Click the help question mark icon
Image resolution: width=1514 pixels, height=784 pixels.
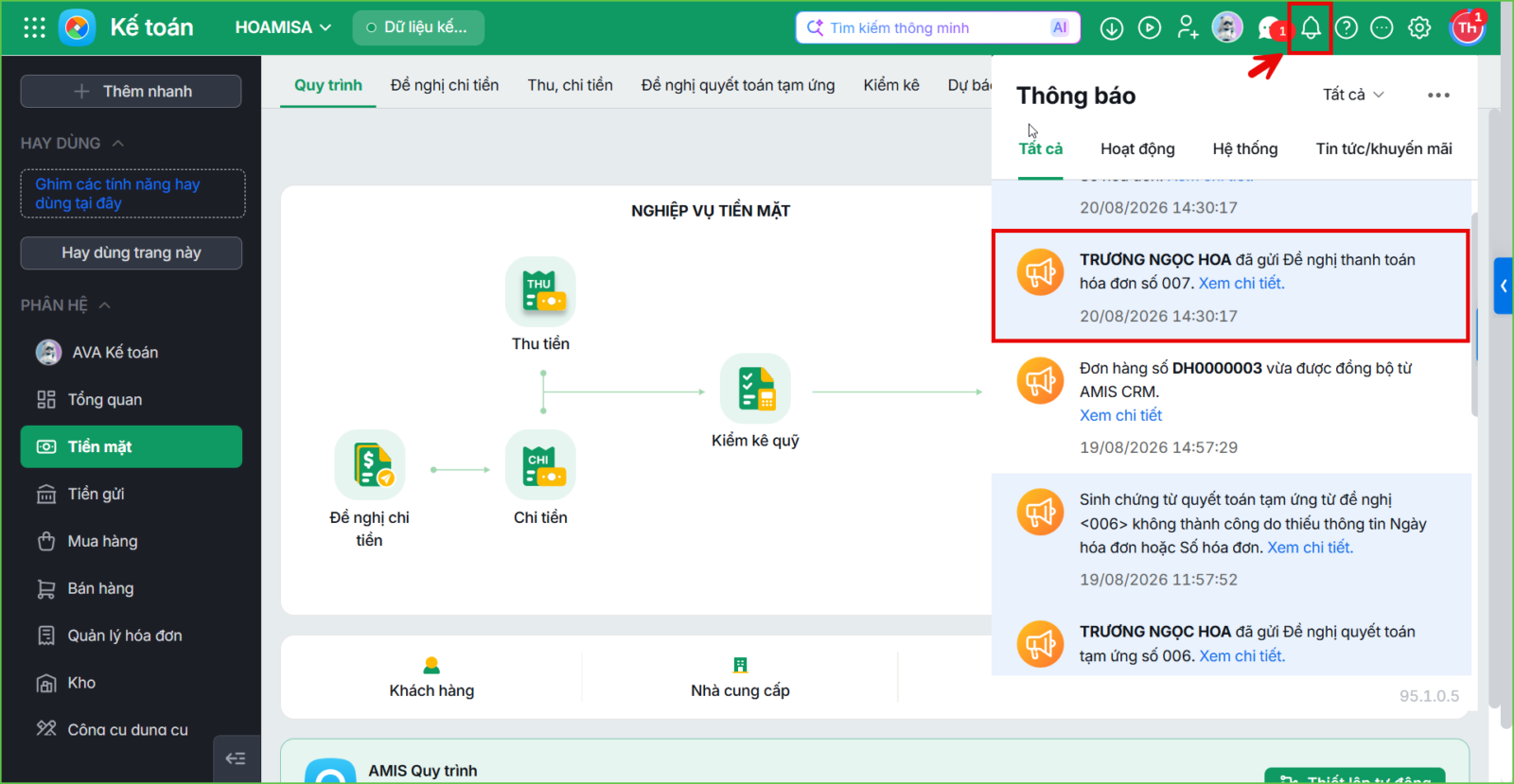pos(1347,27)
